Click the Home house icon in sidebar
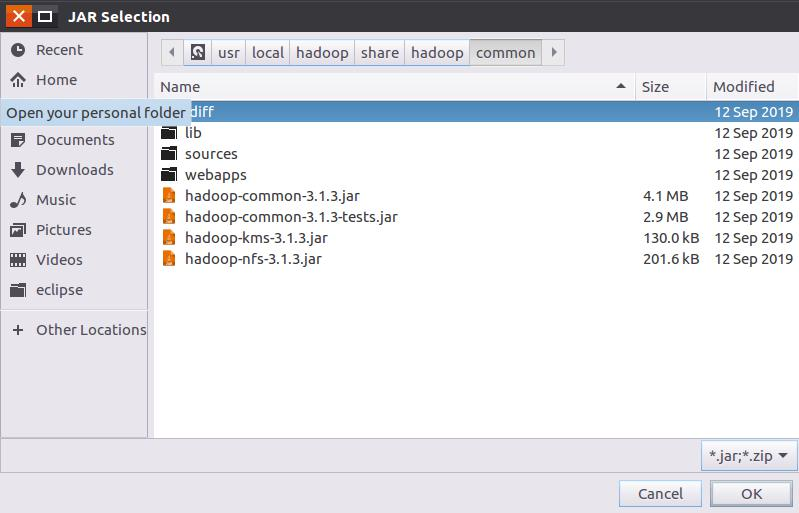Viewport: 799px width, 513px height. [18, 80]
